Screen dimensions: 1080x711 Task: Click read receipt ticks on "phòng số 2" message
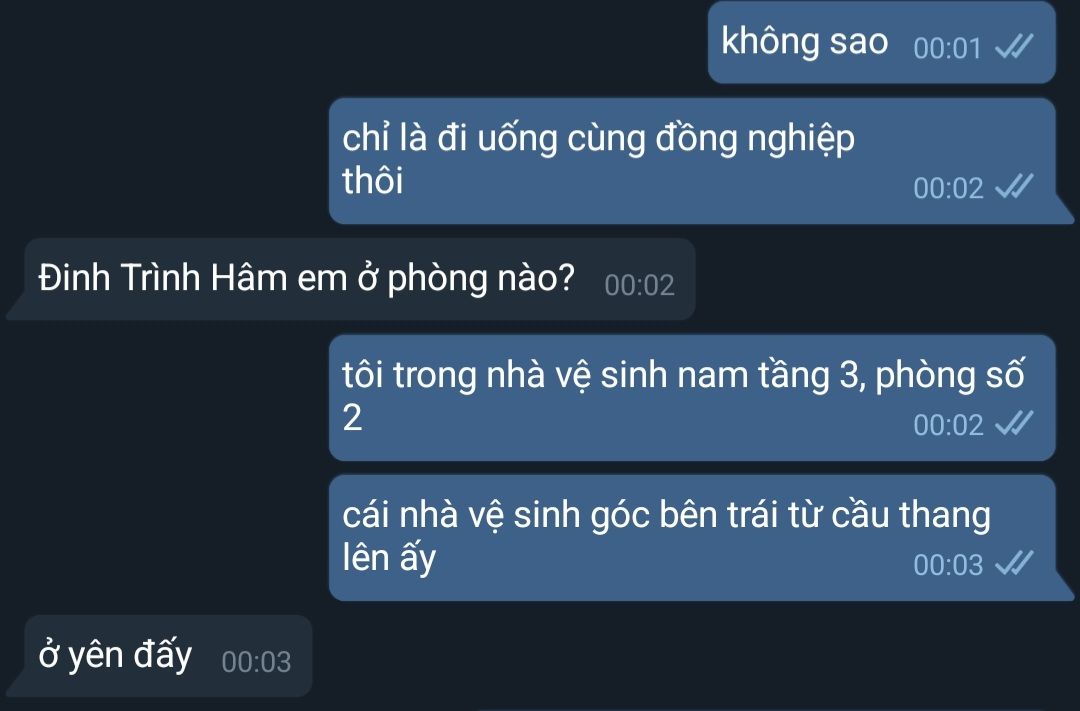[1015, 424]
